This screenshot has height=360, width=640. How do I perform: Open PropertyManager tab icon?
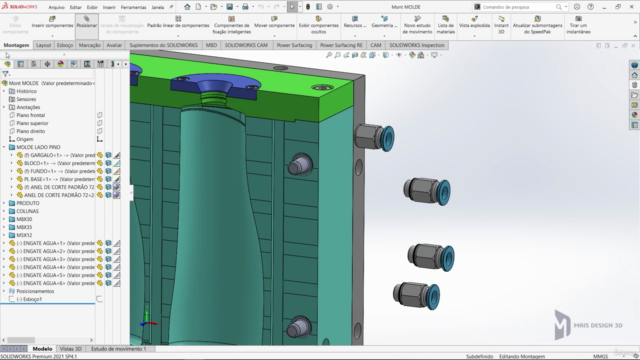tap(21, 64)
